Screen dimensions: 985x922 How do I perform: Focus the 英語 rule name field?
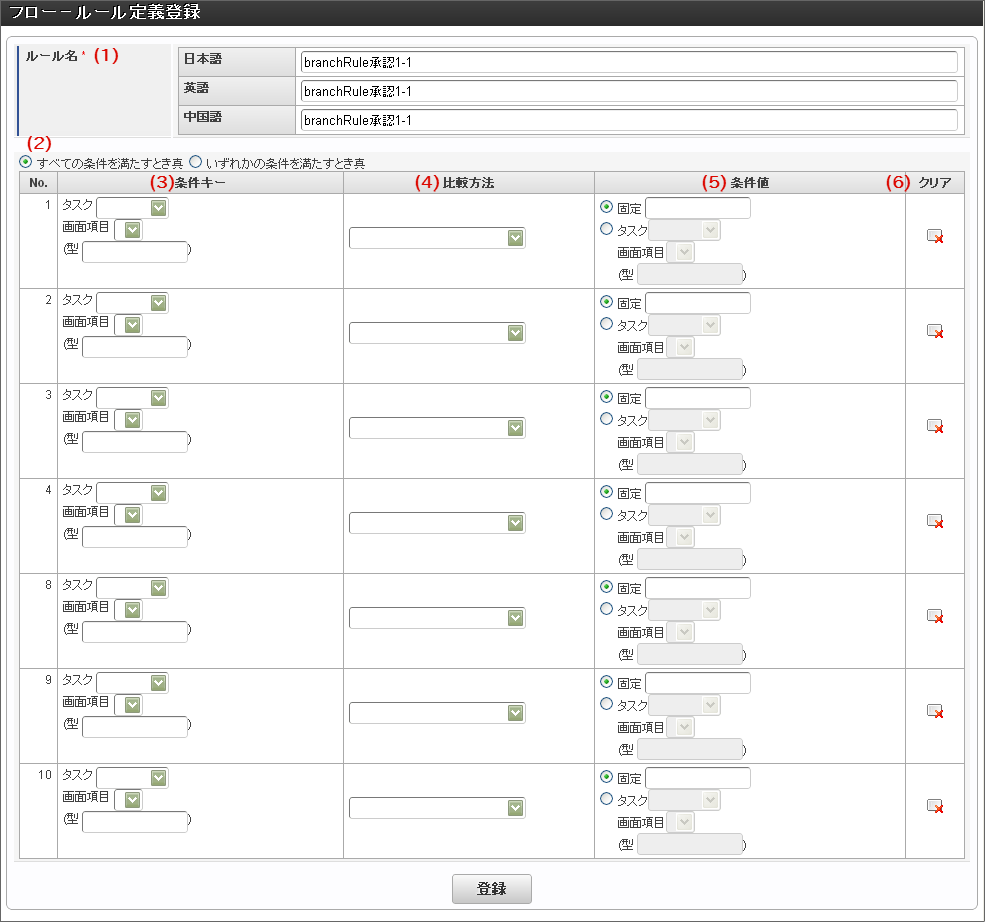pyautogui.click(x=629, y=91)
